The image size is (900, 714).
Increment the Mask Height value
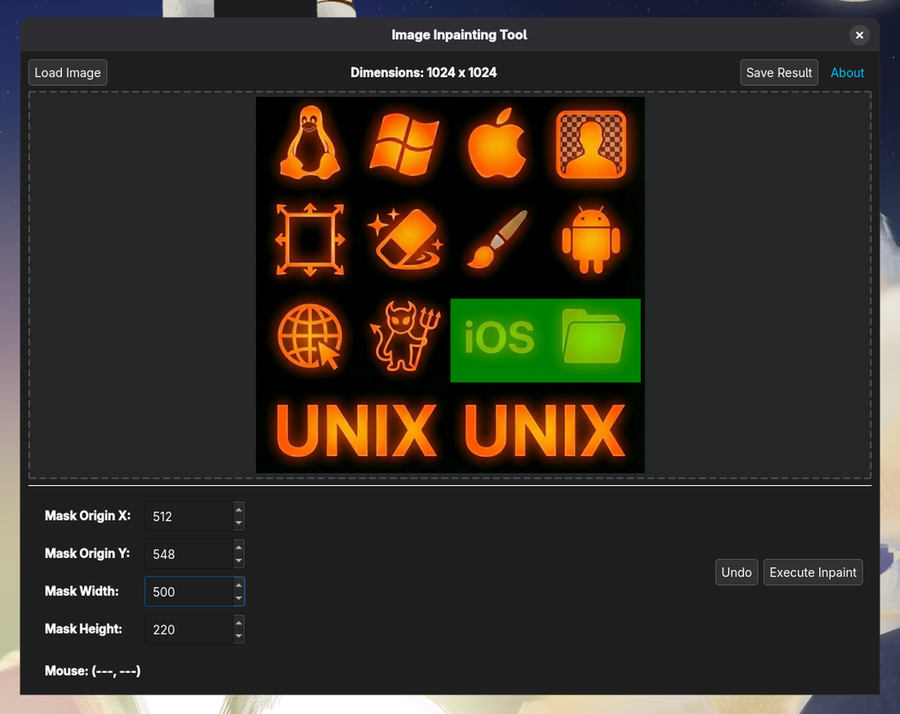pos(238,624)
